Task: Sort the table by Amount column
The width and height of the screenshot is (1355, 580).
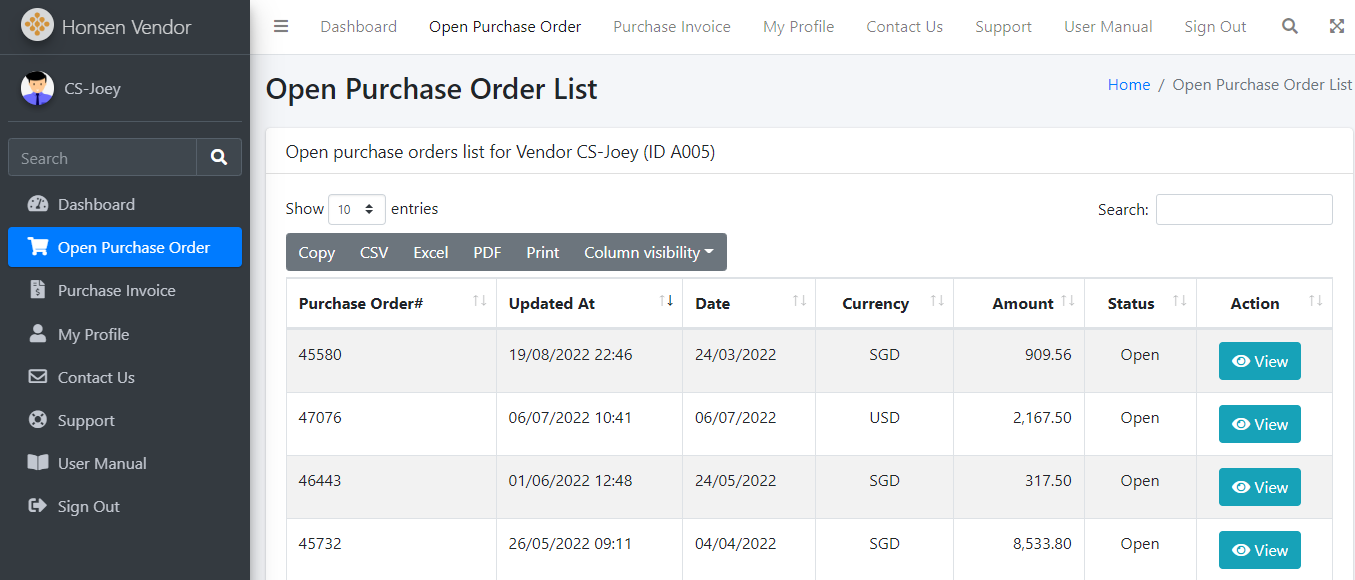Action: tap(1022, 303)
